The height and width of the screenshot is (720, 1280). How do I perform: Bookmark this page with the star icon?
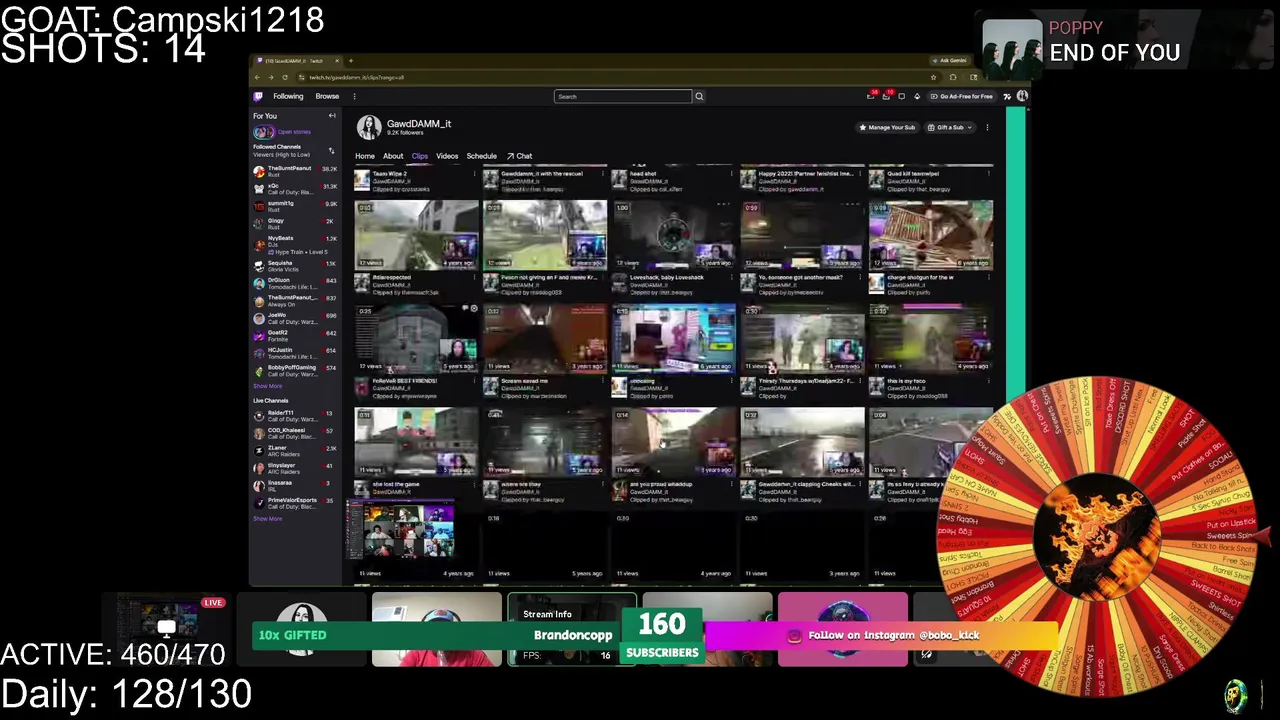click(x=933, y=77)
